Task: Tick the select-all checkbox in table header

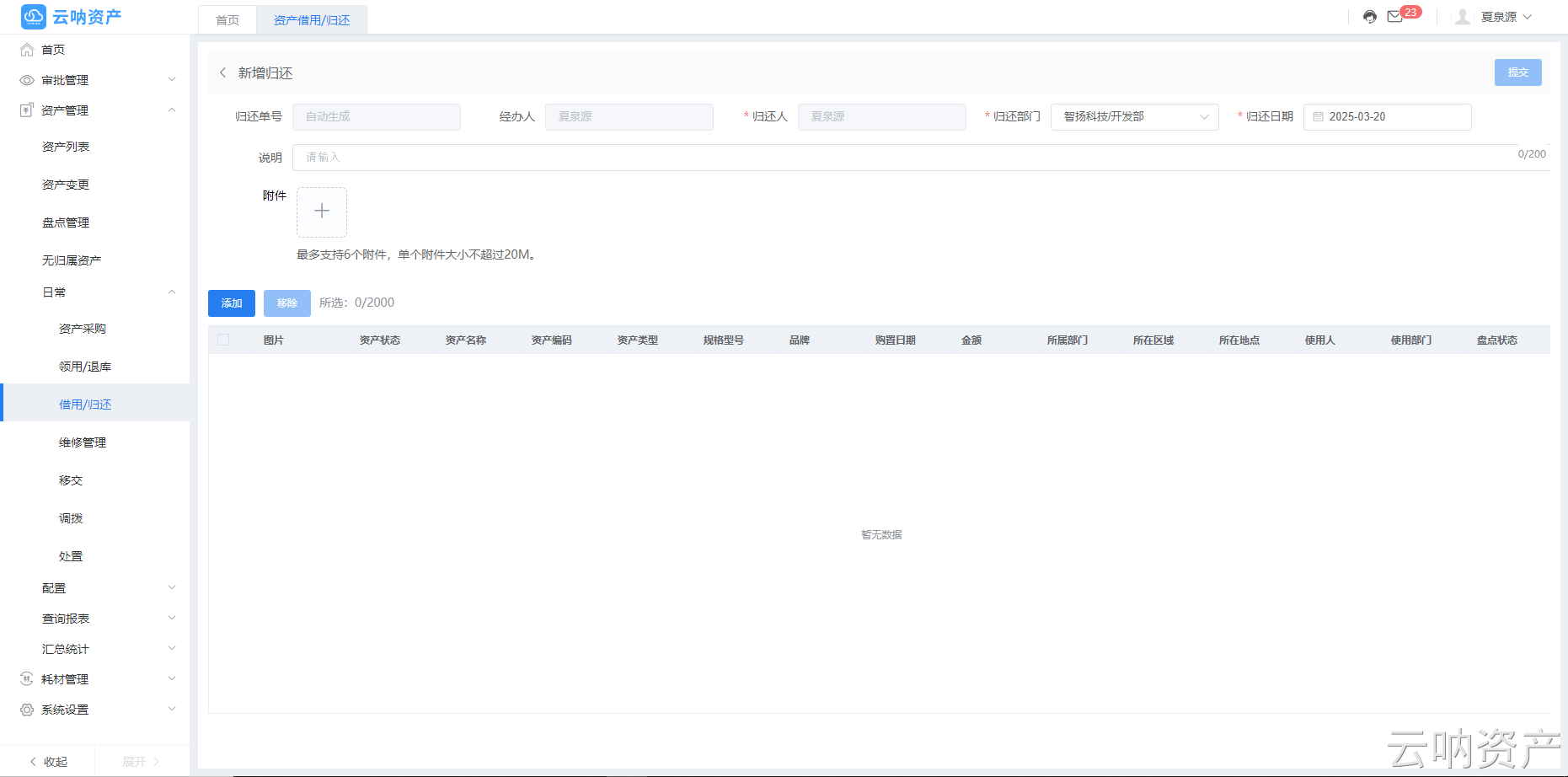Action: point(223,340)
